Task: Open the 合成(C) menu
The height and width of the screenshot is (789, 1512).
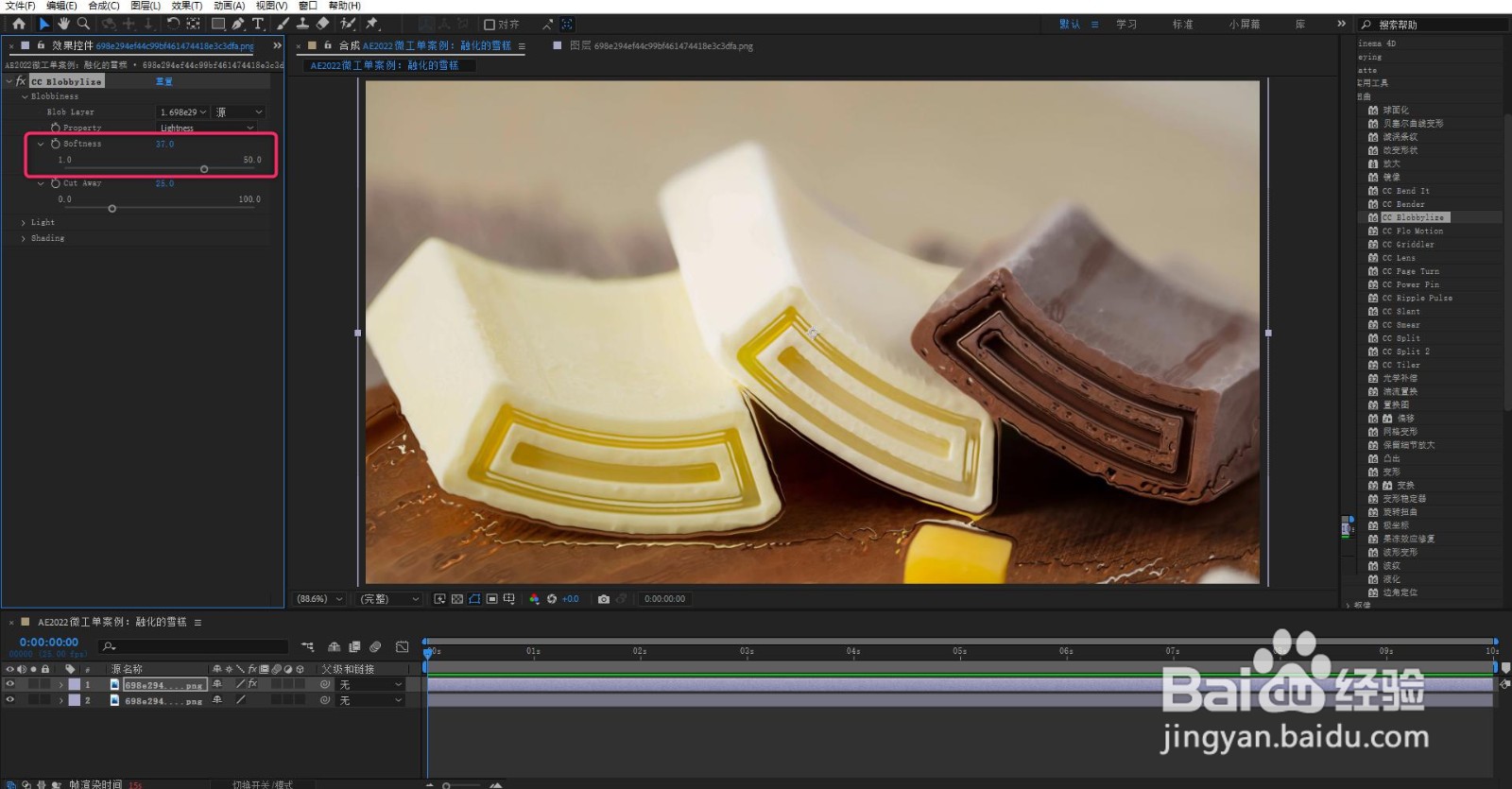Action: [x=104, y=6]
